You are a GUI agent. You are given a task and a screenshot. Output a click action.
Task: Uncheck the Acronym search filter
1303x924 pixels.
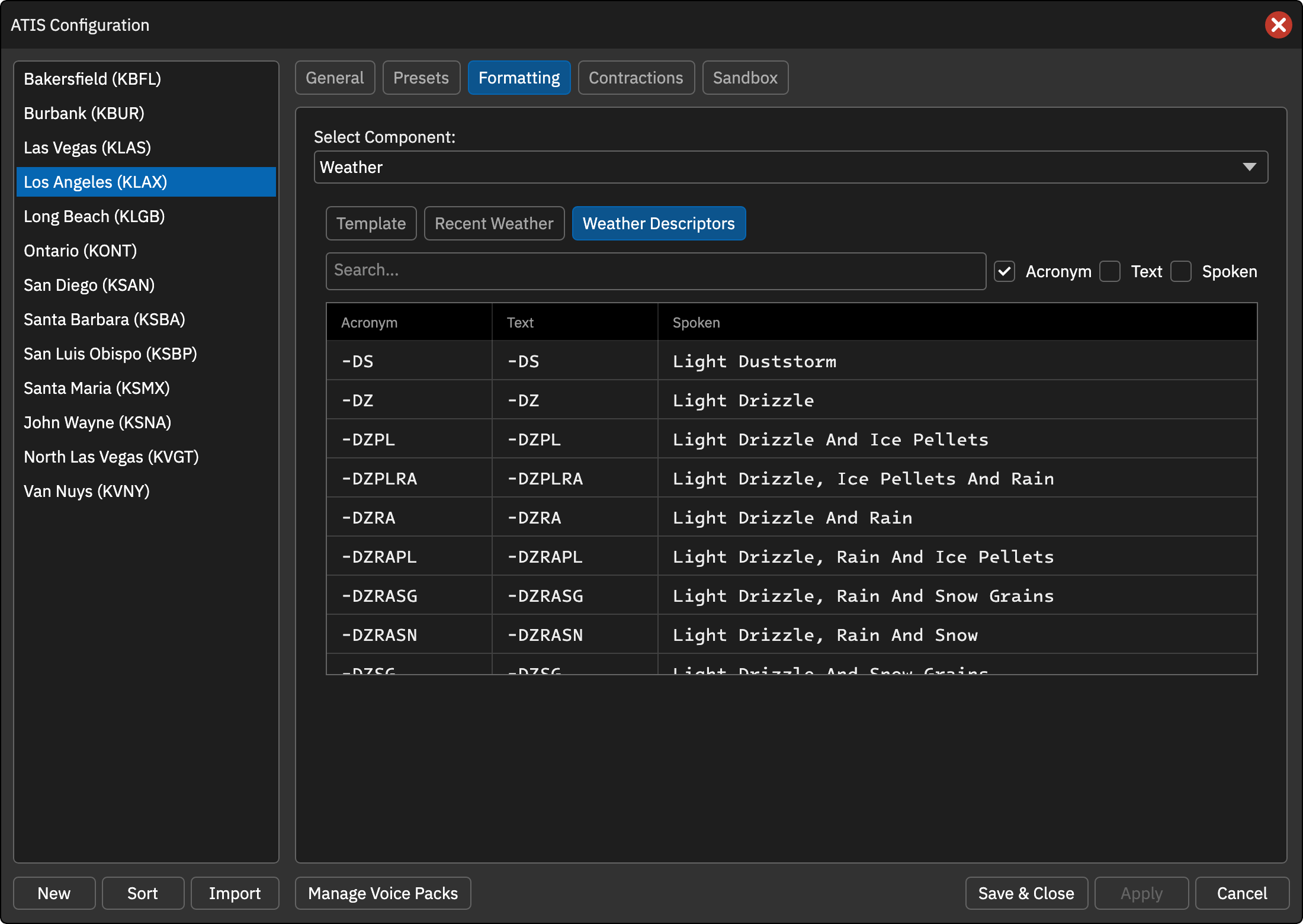[x=1004, y=271]
